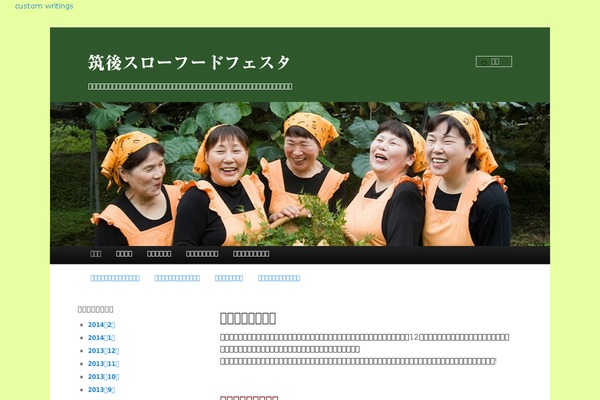The width and height of the screenshot is (600, 400).
Task: Open the second item in the black navigation bar
Action: (x=124, y=254)
